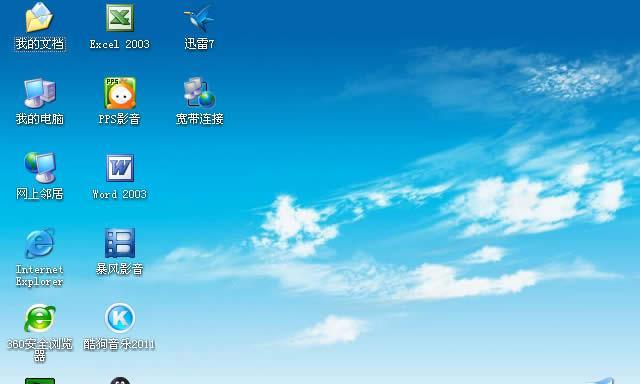Select the 'Word 2003' text label
640x384 pixels.
coord(120,194)
